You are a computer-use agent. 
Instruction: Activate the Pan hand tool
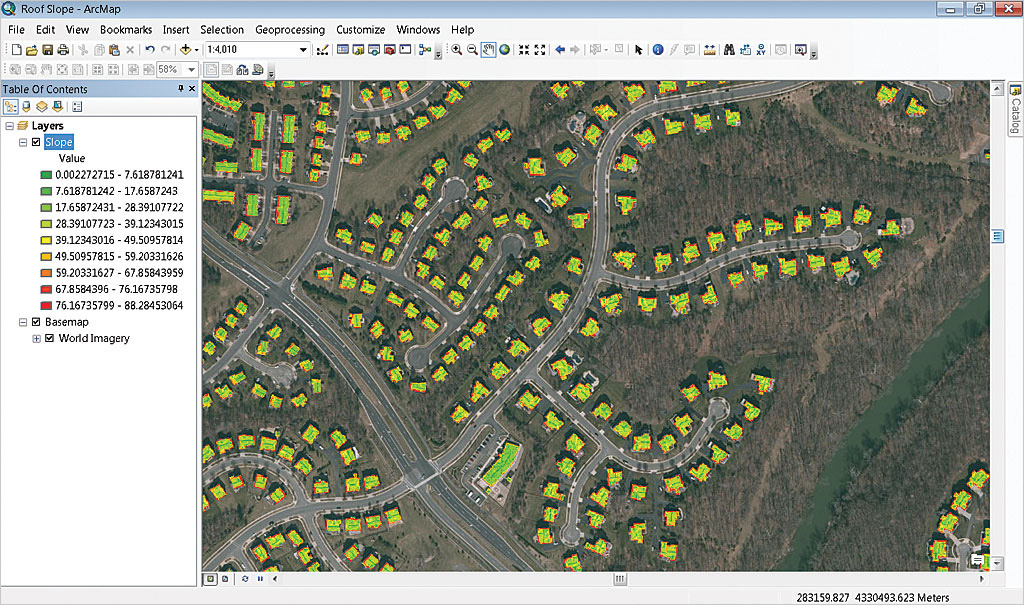pyautogui.click(x=488, y=50)
